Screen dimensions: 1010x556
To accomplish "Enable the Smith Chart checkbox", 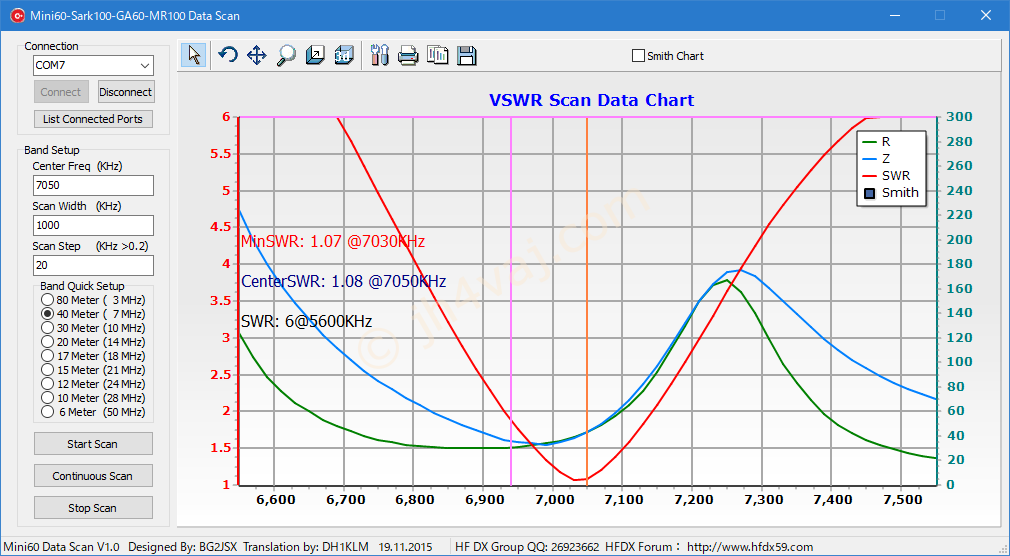I will [638, 56].
